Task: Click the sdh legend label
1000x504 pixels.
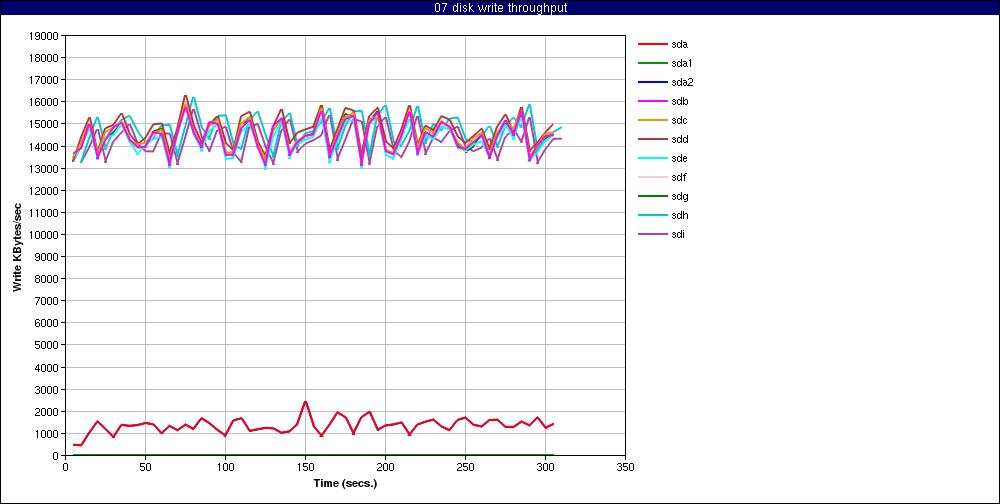Action: 679,216
